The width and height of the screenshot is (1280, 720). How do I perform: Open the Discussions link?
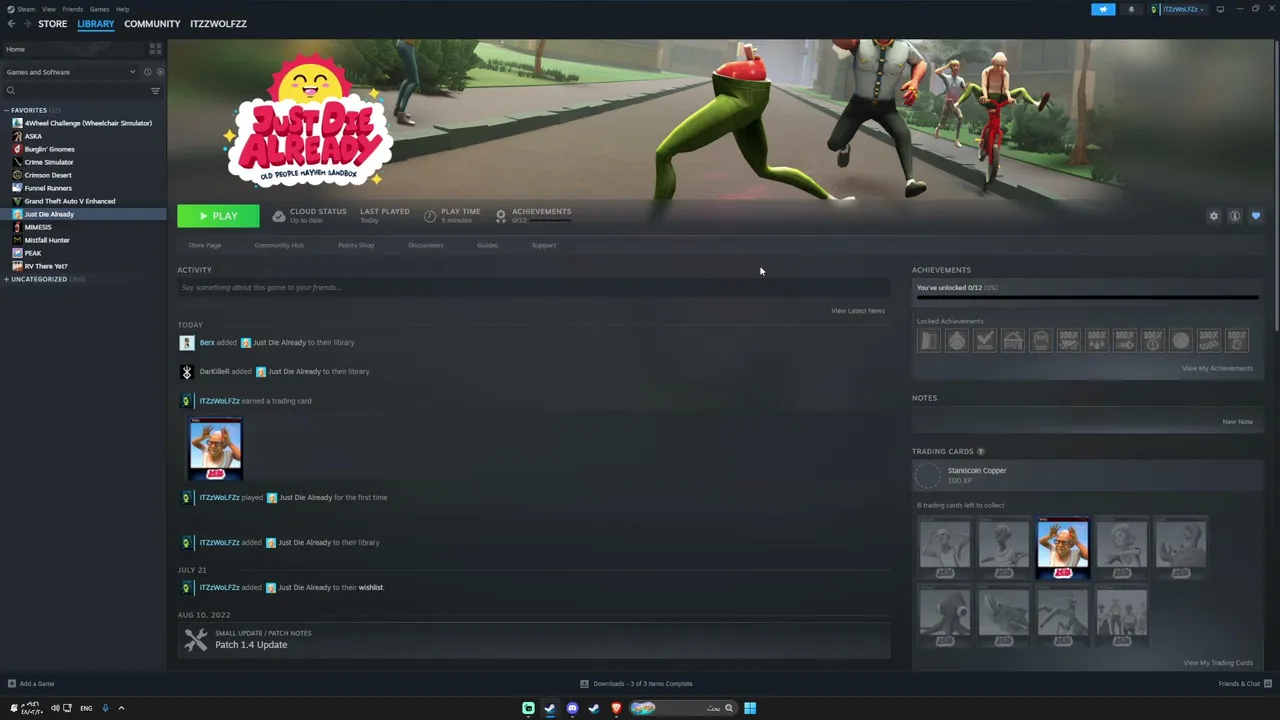[425, 245]
